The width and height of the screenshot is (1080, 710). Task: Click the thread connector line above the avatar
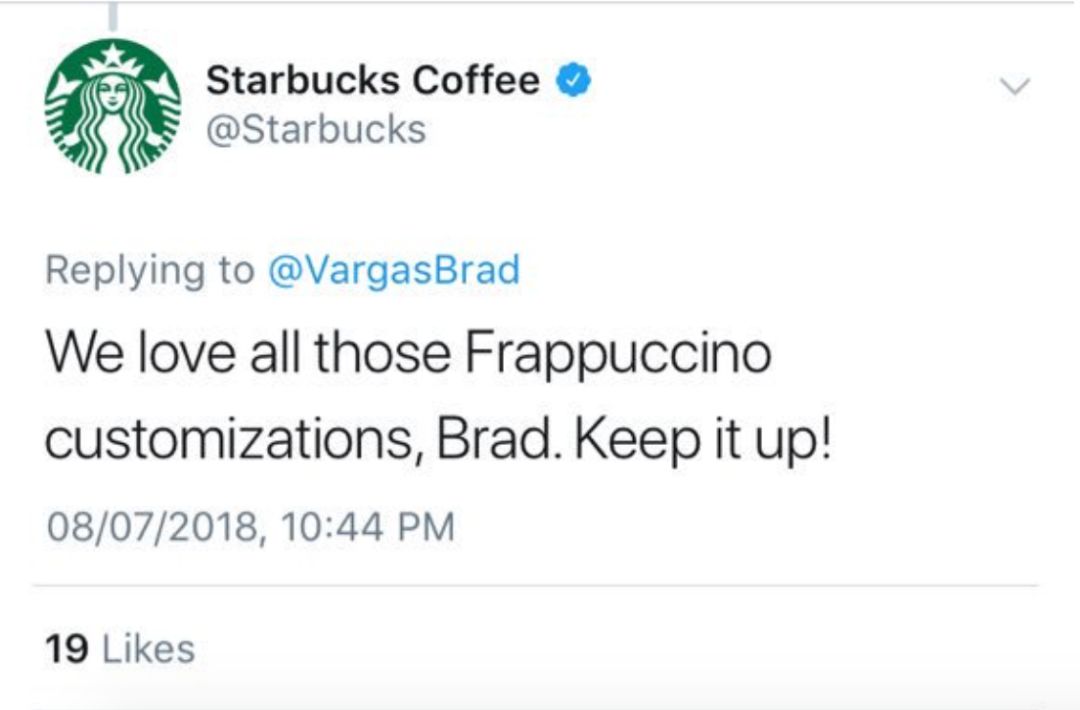pos(114,16)
